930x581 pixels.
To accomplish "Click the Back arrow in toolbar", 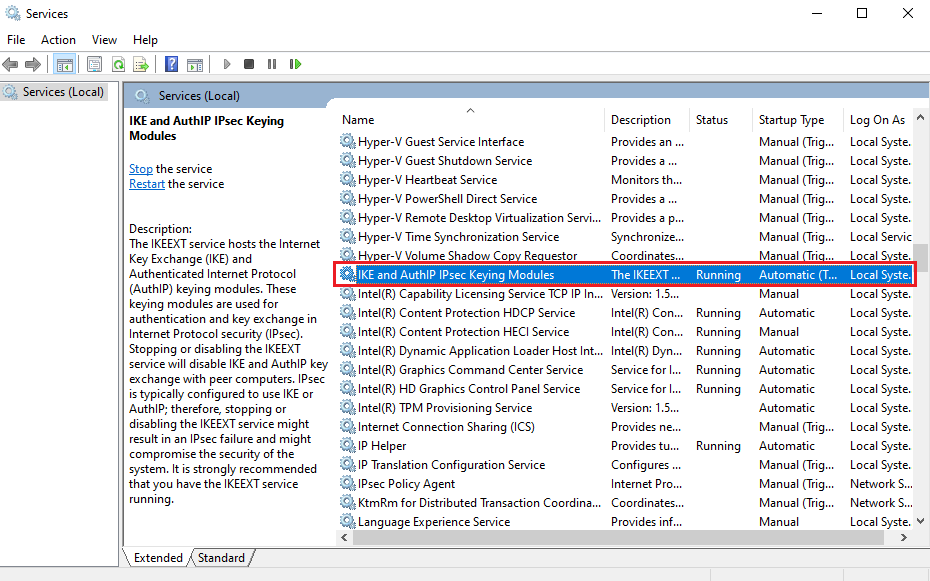I will click(11, 64).
